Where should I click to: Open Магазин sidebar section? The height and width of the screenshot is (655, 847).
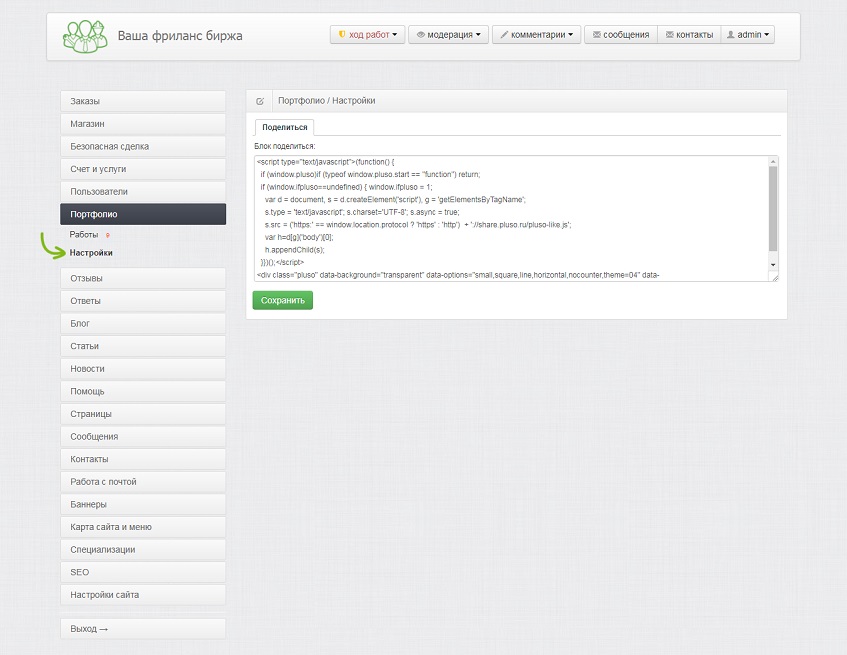(x=143, y=124)
